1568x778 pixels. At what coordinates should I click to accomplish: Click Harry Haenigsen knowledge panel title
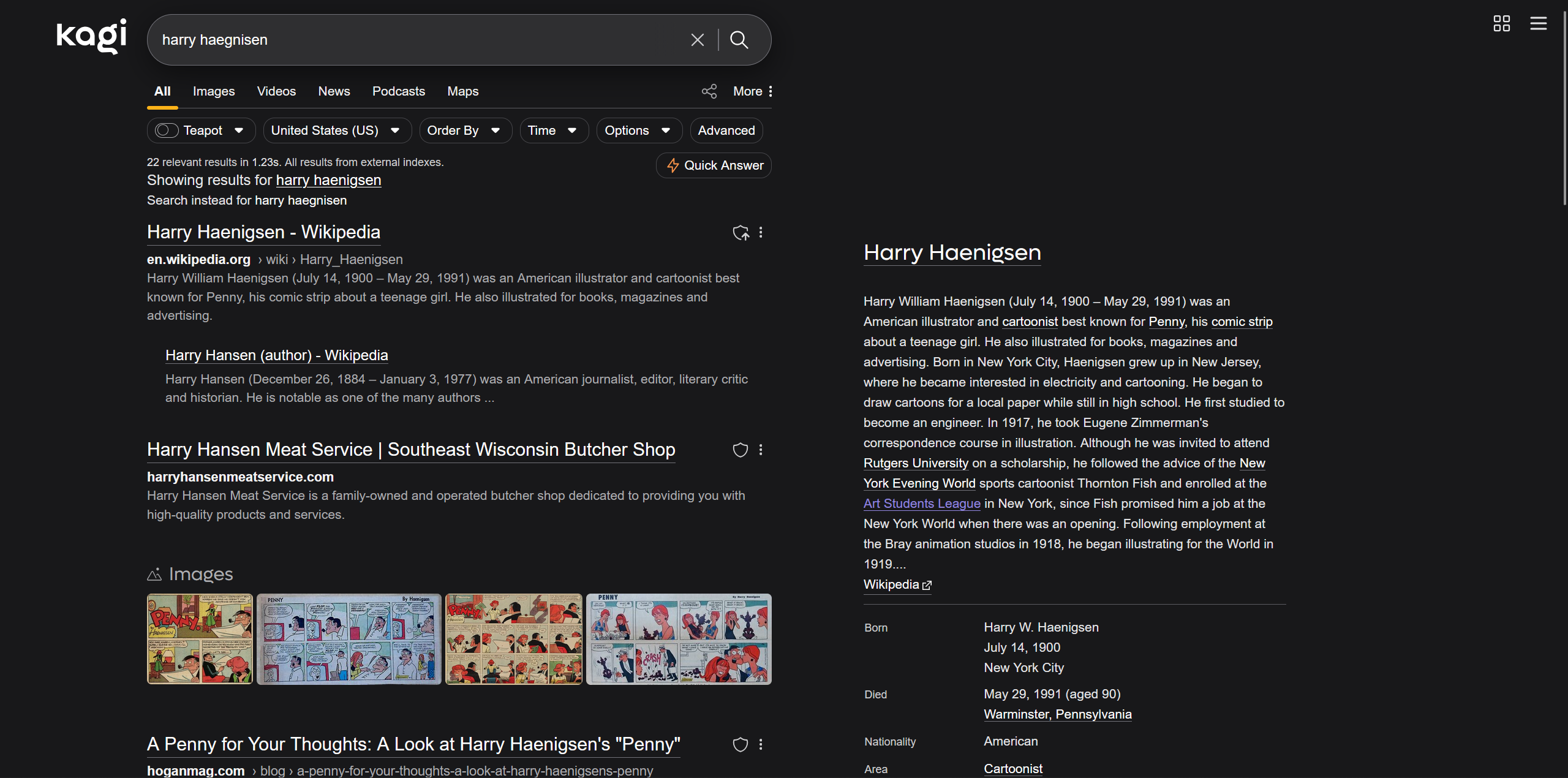952,252
